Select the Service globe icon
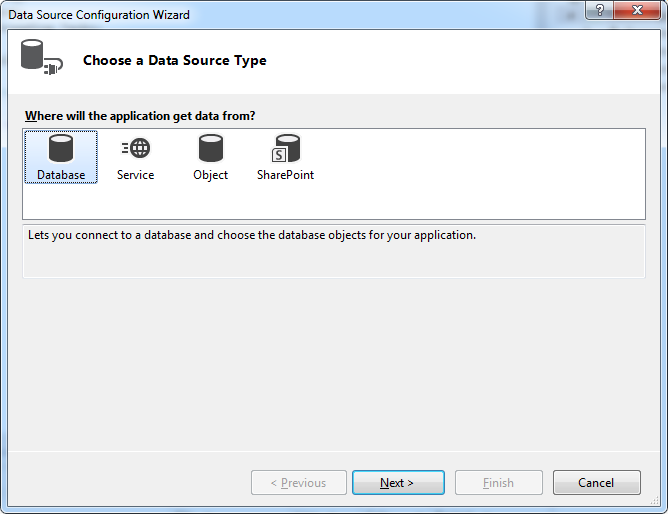Image resolution: width=668 pixels, height=514 pixels. [136, 148]
